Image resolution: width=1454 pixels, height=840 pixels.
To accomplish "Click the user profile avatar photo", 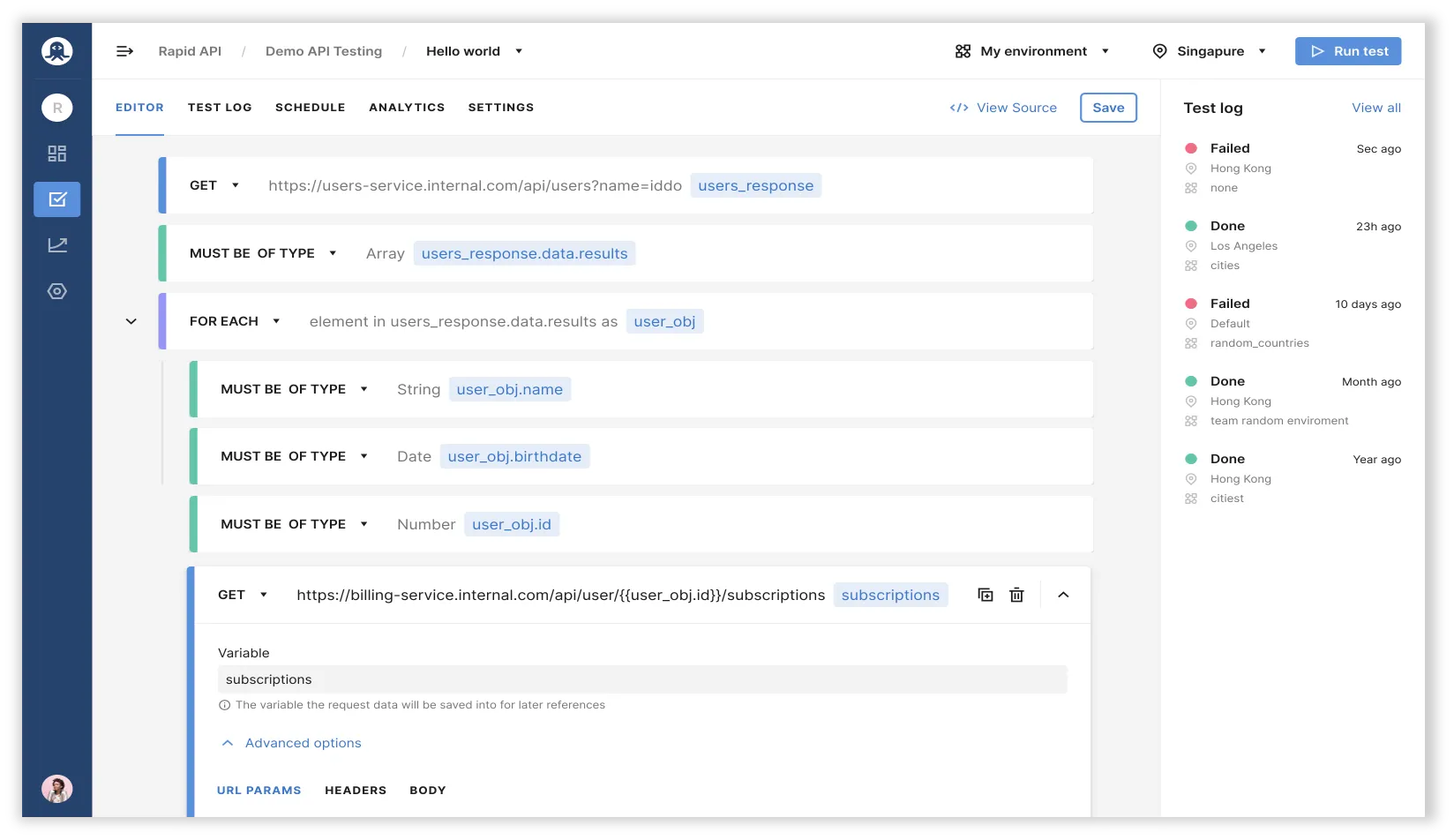I will point(57,789).
